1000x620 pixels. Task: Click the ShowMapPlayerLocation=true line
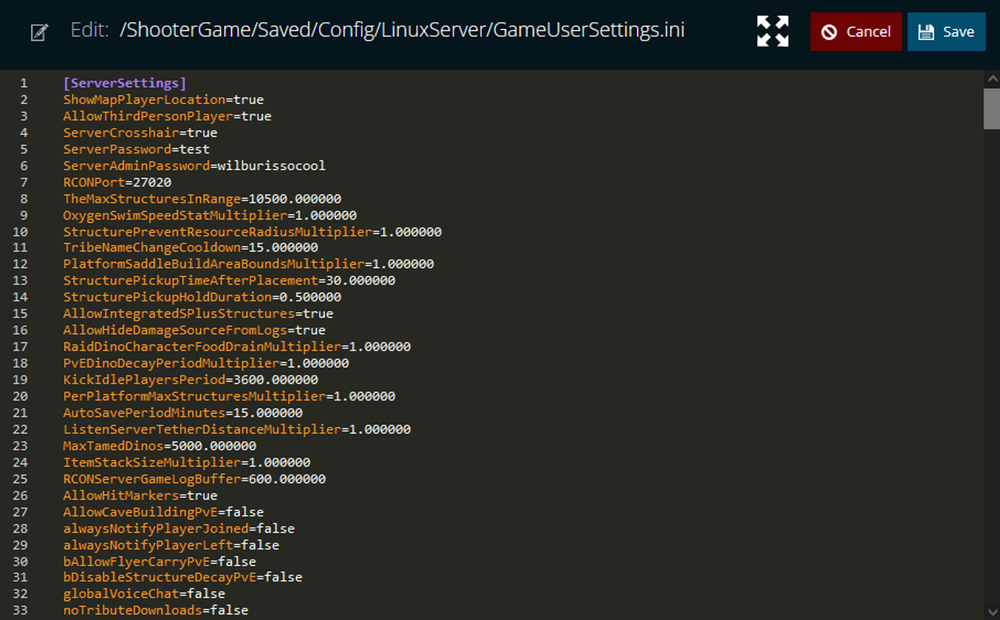pyautogui.click(x=163, y=100)
